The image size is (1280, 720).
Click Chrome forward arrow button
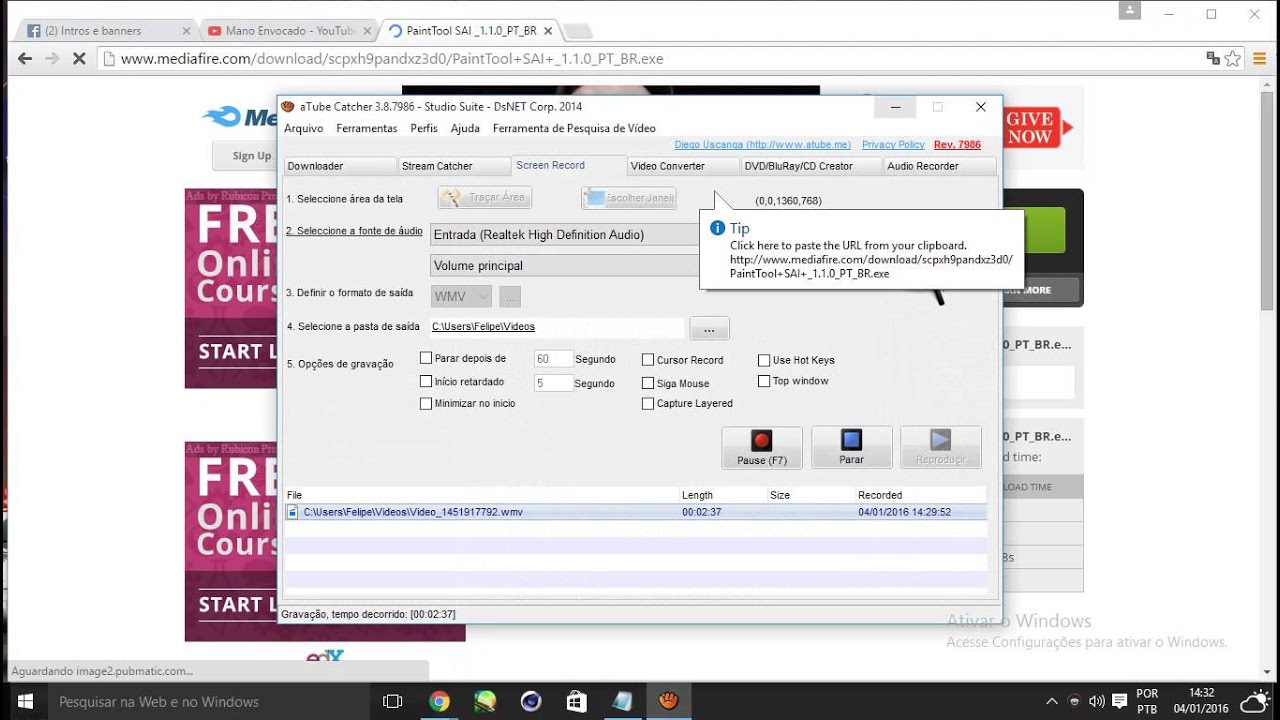pyautogui.click(x=52, y=59)
